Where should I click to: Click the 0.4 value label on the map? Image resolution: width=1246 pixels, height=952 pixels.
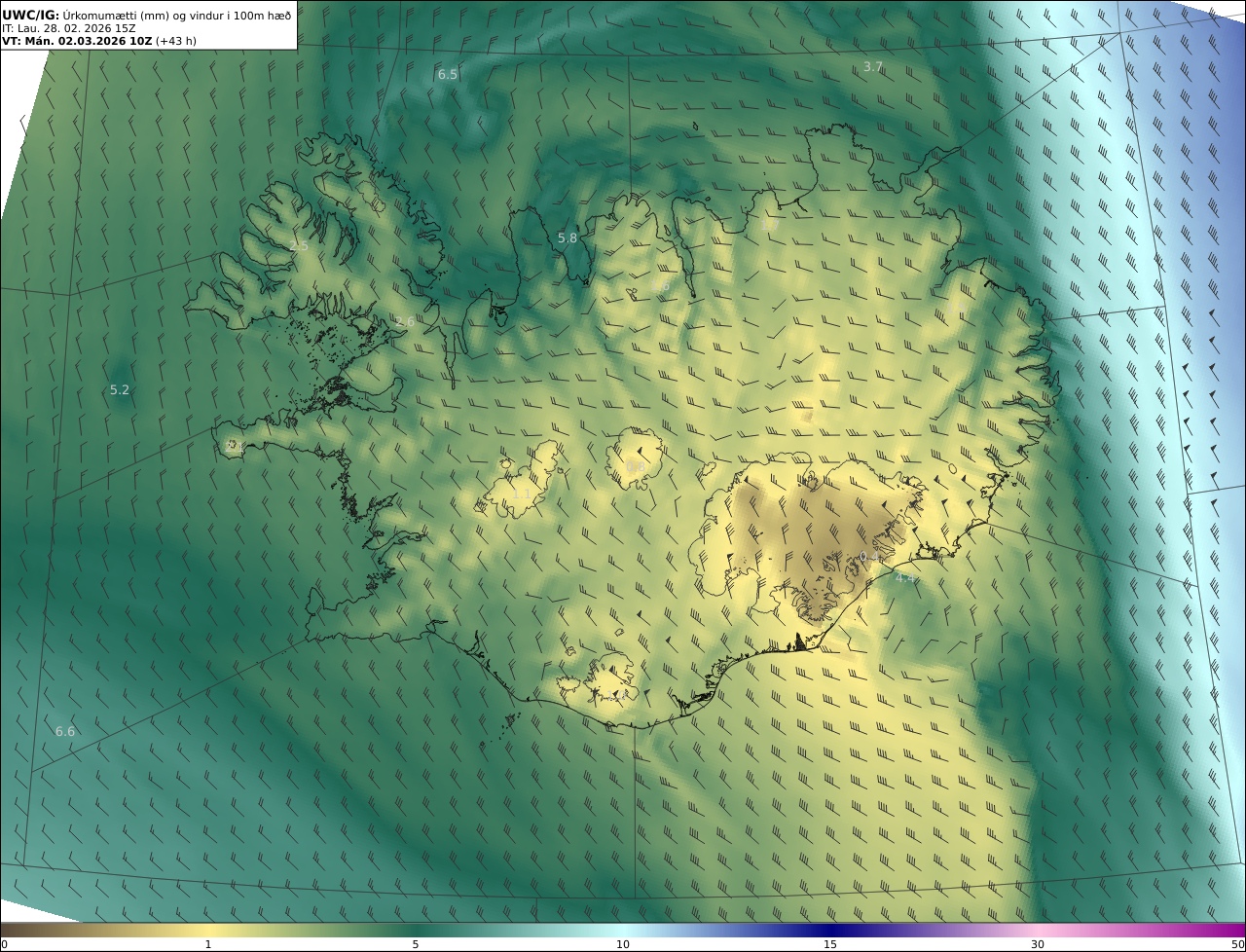coord(869,556)
